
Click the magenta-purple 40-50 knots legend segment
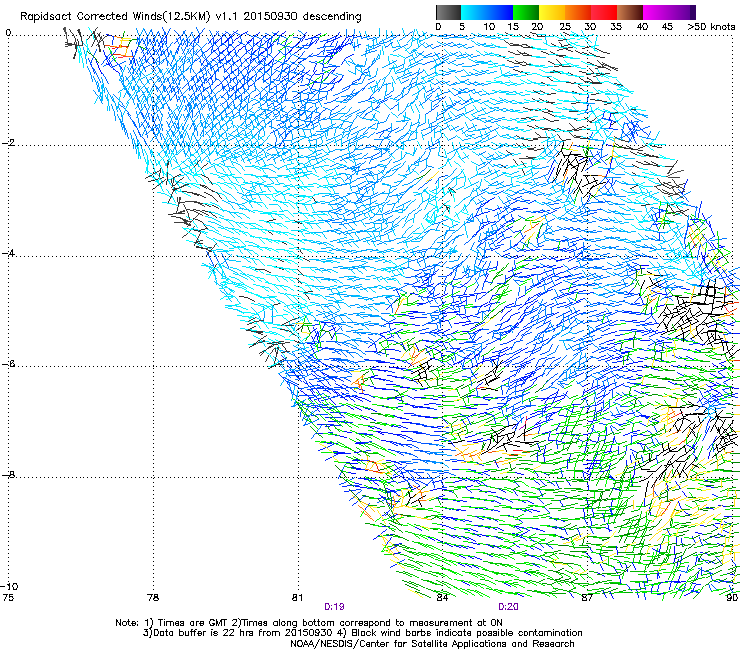pyautogui.click(x=669, y=12)
